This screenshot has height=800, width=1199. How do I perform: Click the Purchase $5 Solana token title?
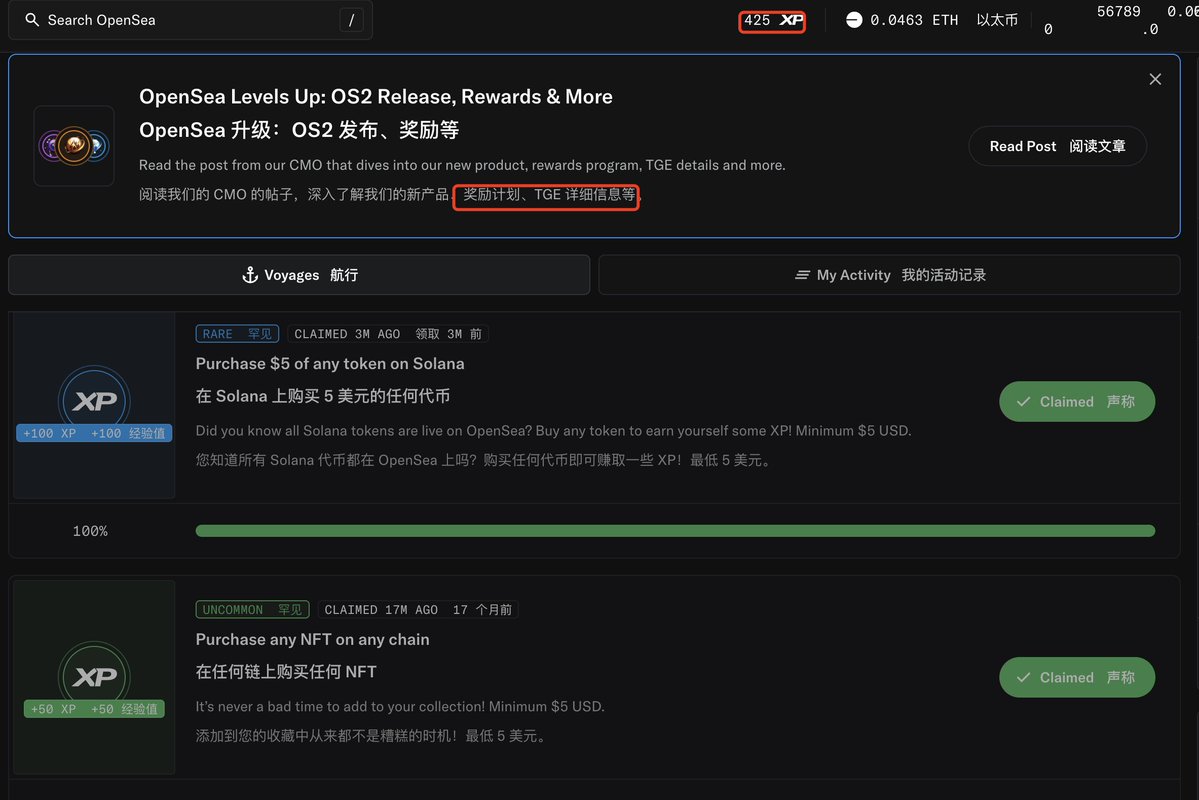click(330, 364)
